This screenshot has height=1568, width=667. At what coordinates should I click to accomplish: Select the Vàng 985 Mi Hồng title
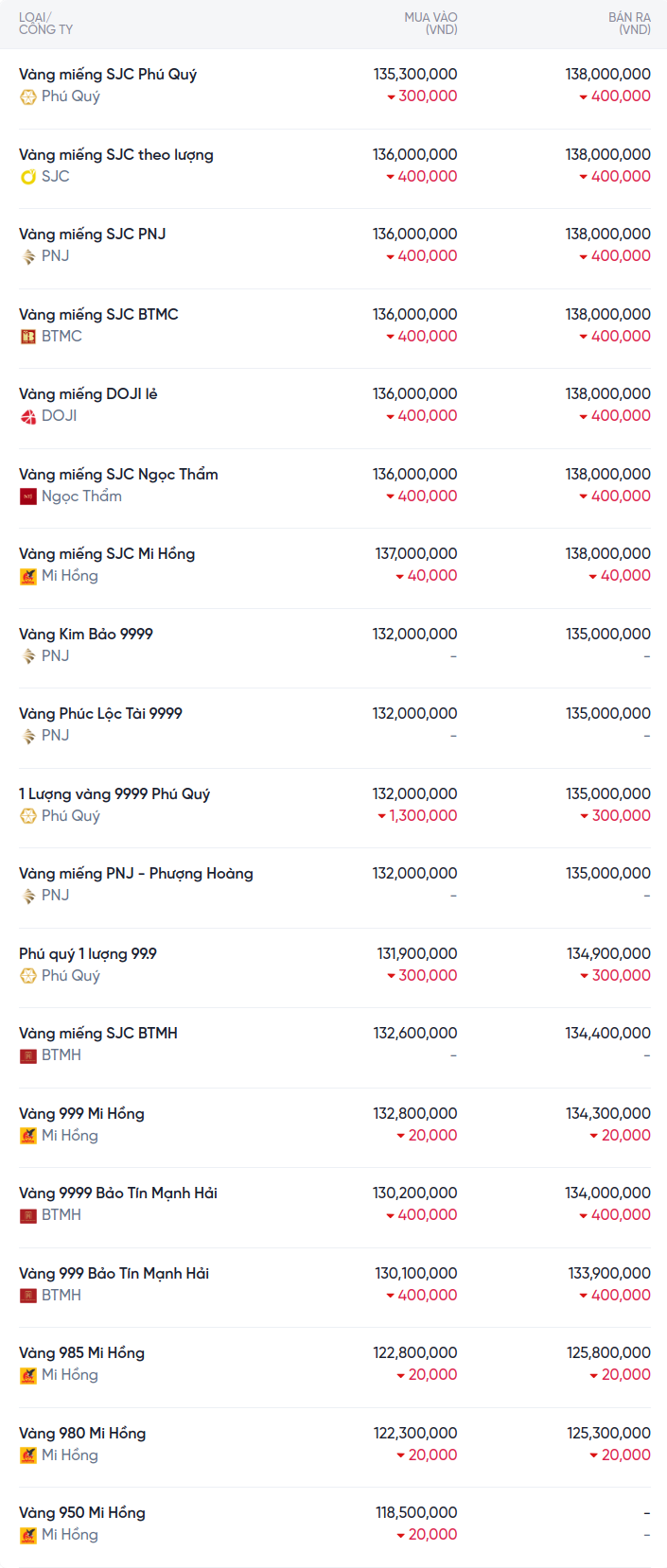click(x=81, y=1353)
